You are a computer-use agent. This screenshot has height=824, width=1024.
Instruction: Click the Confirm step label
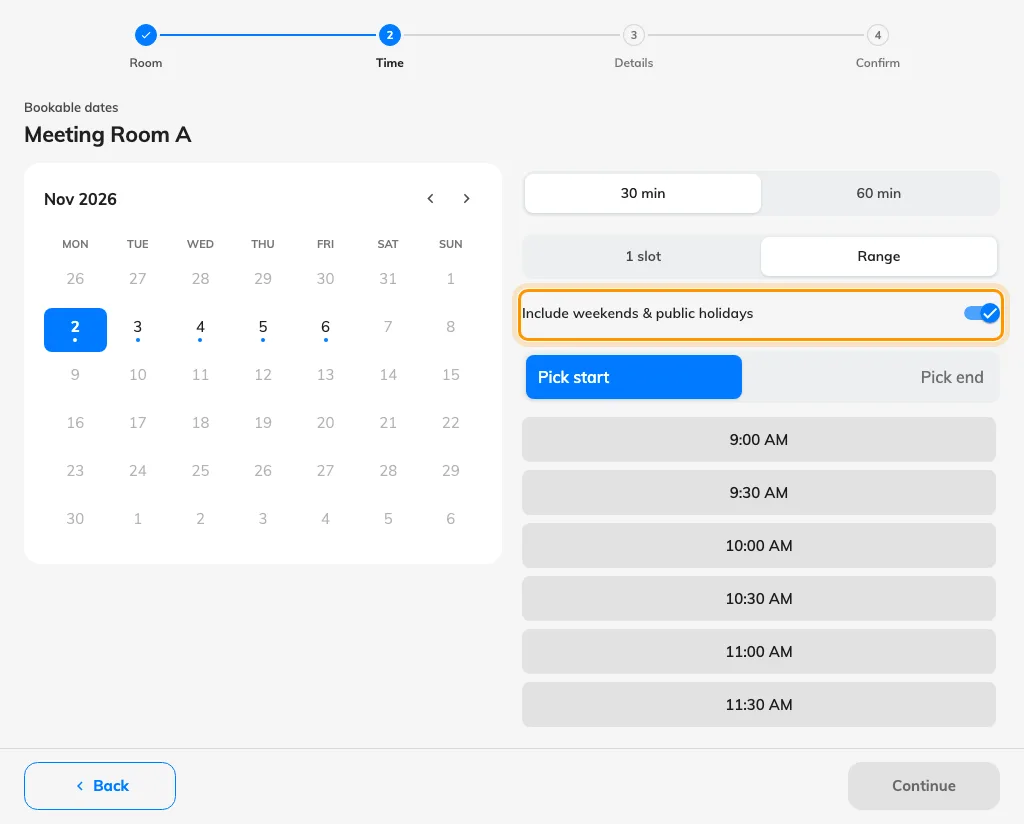pos(878,63)
